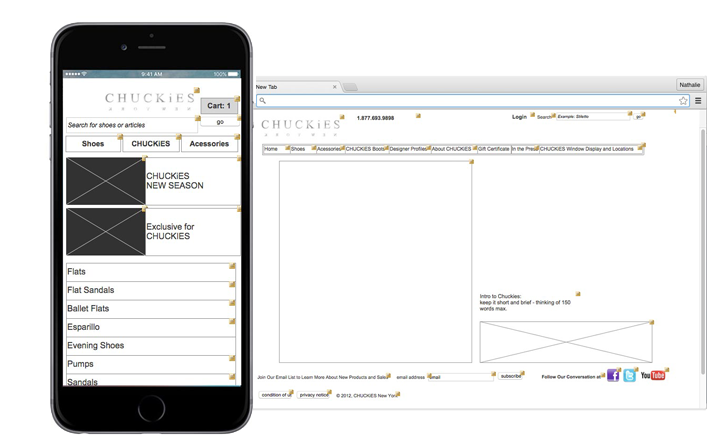Focus mobile 'Search for shoes or articles' field
724x442 pixels.
(132, 125)
